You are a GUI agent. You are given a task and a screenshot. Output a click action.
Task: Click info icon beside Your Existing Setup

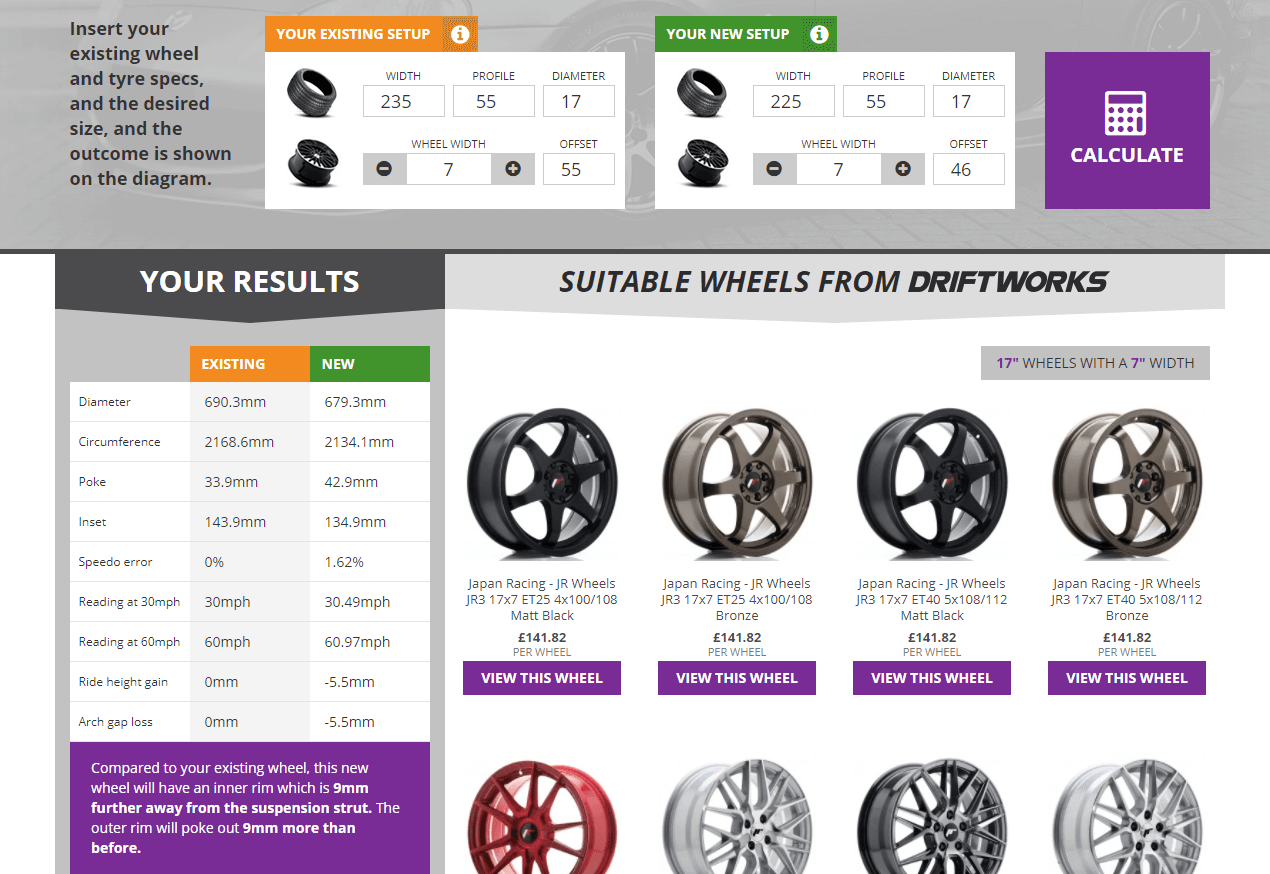point(460,34)
